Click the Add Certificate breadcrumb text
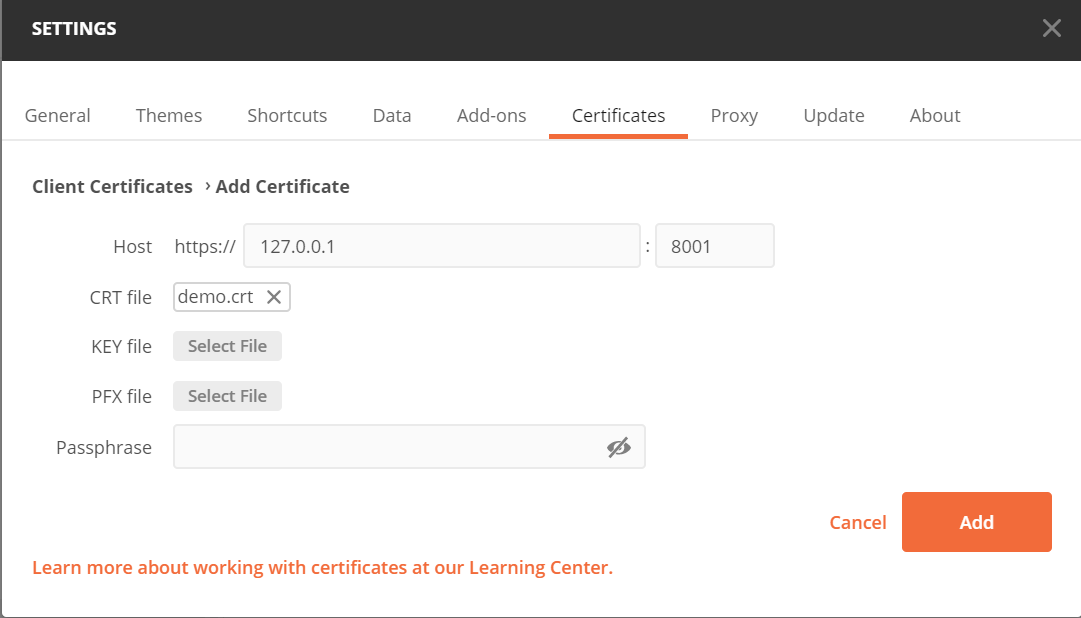Viewport: 1081px width, 618px height. click(x=282, y=186)
